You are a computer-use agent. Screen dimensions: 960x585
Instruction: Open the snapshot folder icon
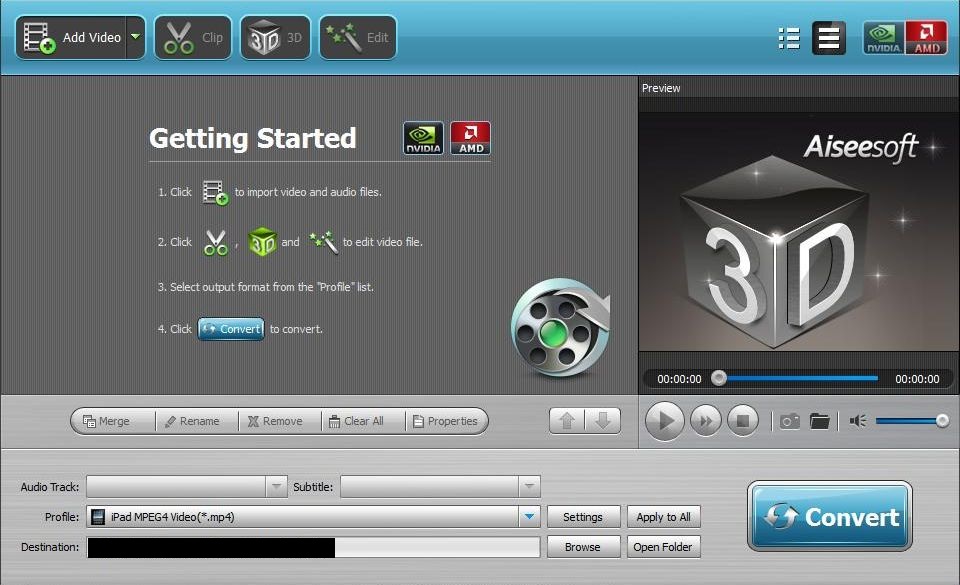[x=820, y=421]
